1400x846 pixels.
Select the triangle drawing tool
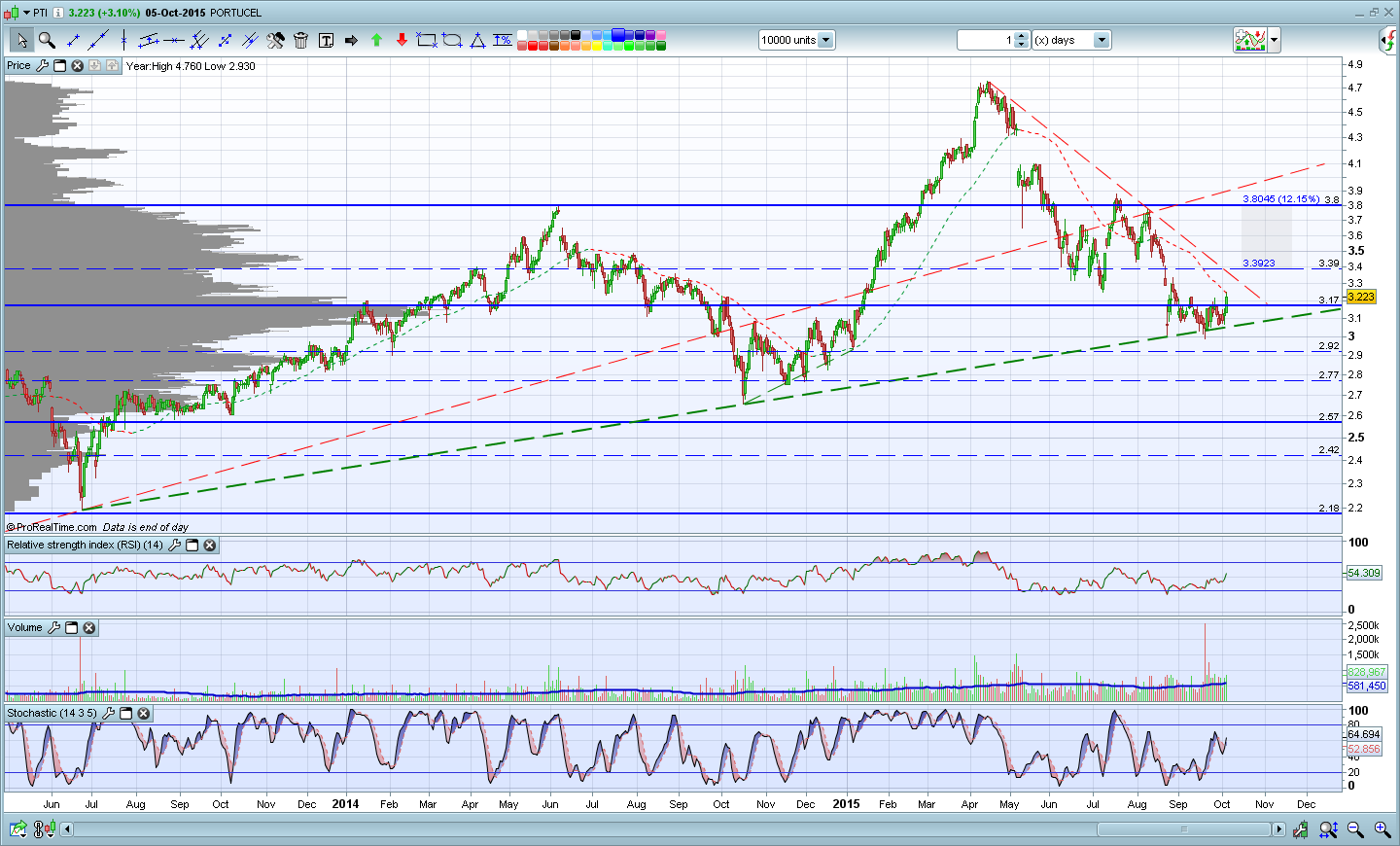477,40
